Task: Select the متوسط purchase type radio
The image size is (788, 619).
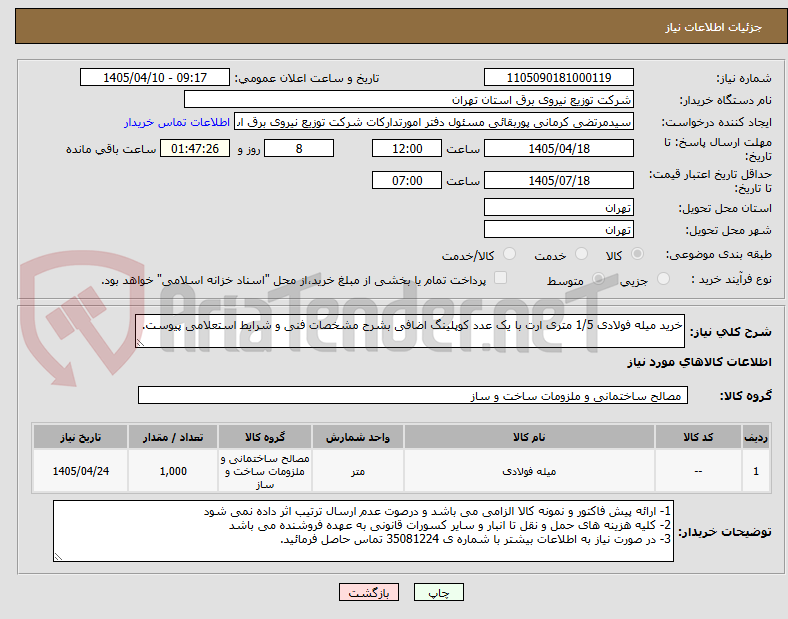Action: tap(598, 279)
